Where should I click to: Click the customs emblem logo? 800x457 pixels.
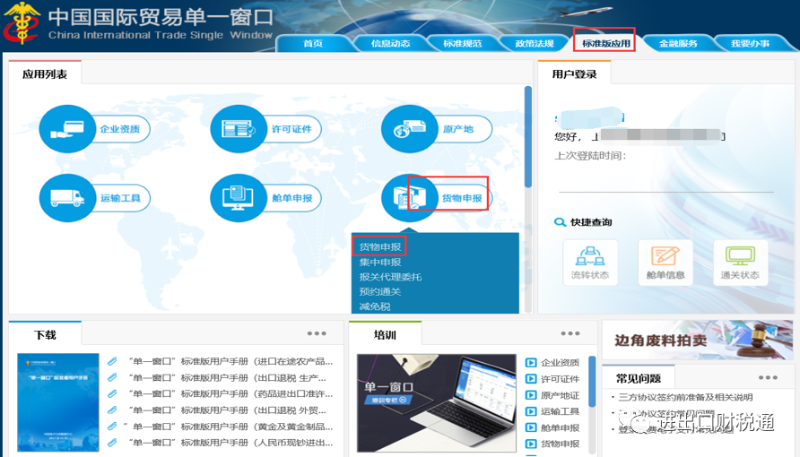21,24
